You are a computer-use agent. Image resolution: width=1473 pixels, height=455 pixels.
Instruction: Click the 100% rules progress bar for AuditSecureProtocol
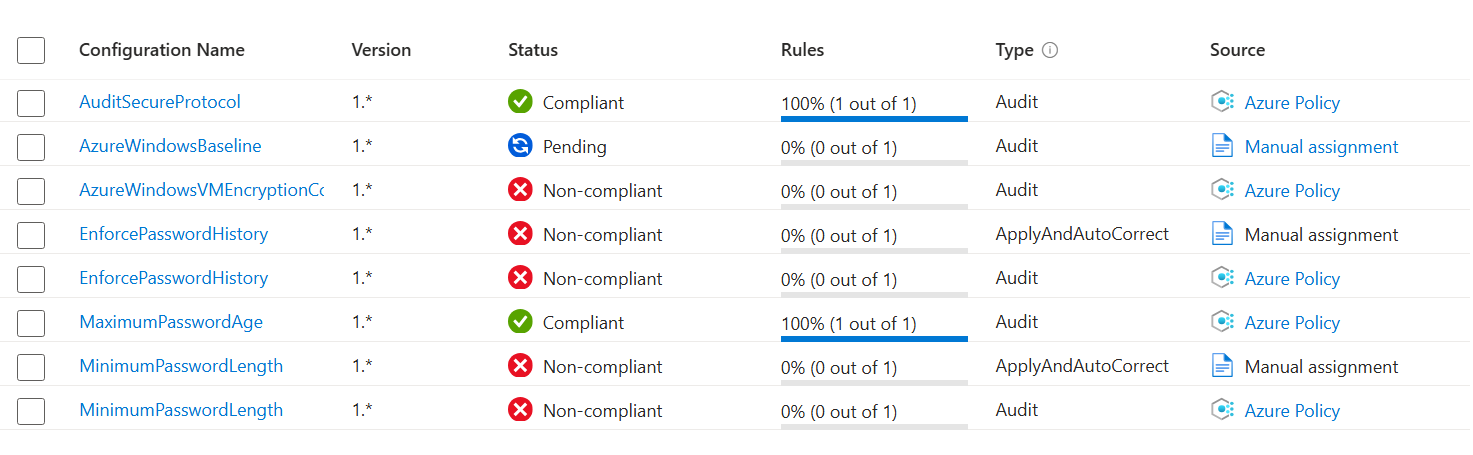tap(874, 119)
